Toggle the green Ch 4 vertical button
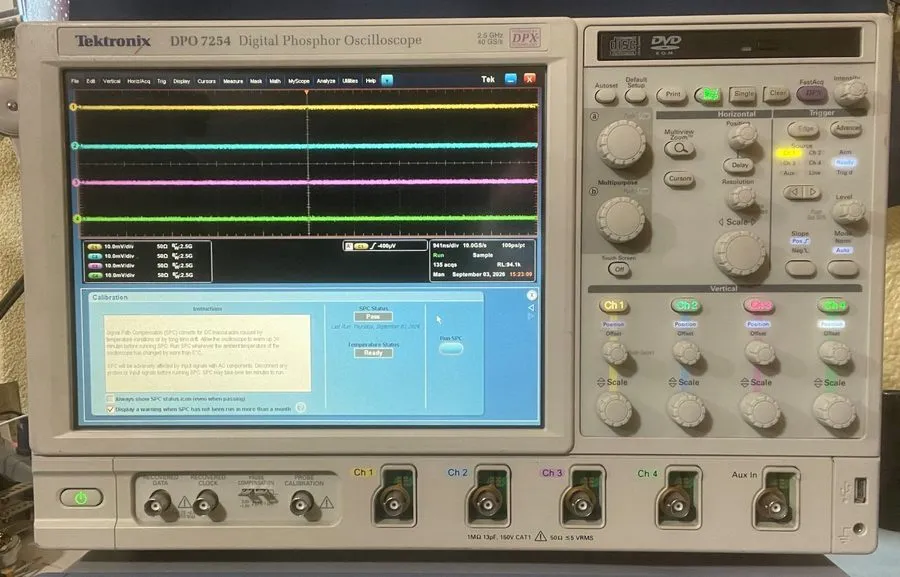Screen dimensions: 900x577 coord(833,306)
